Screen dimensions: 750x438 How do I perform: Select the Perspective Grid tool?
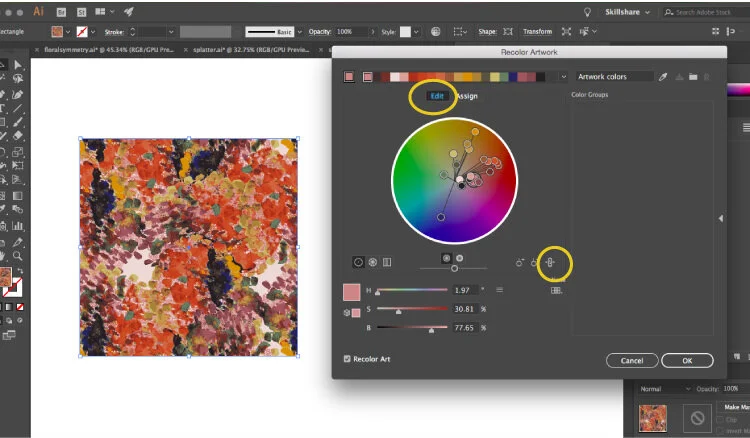(x=18, y=180)
